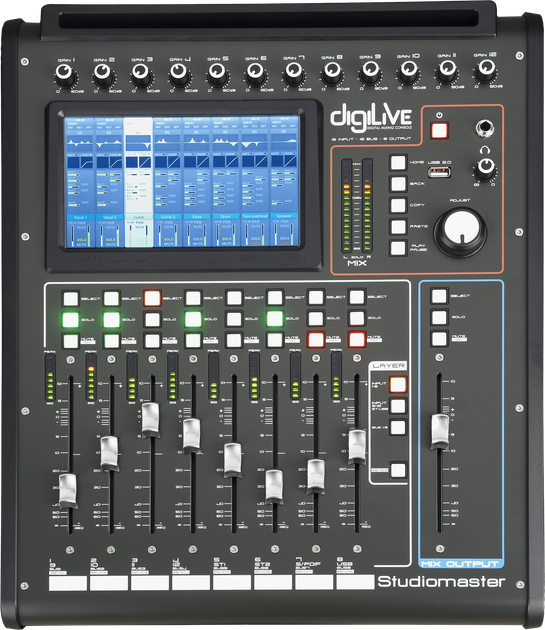Viewport: 545px width, 630px height.
Task: Push the BACK button
Action: tap(398, 184)
